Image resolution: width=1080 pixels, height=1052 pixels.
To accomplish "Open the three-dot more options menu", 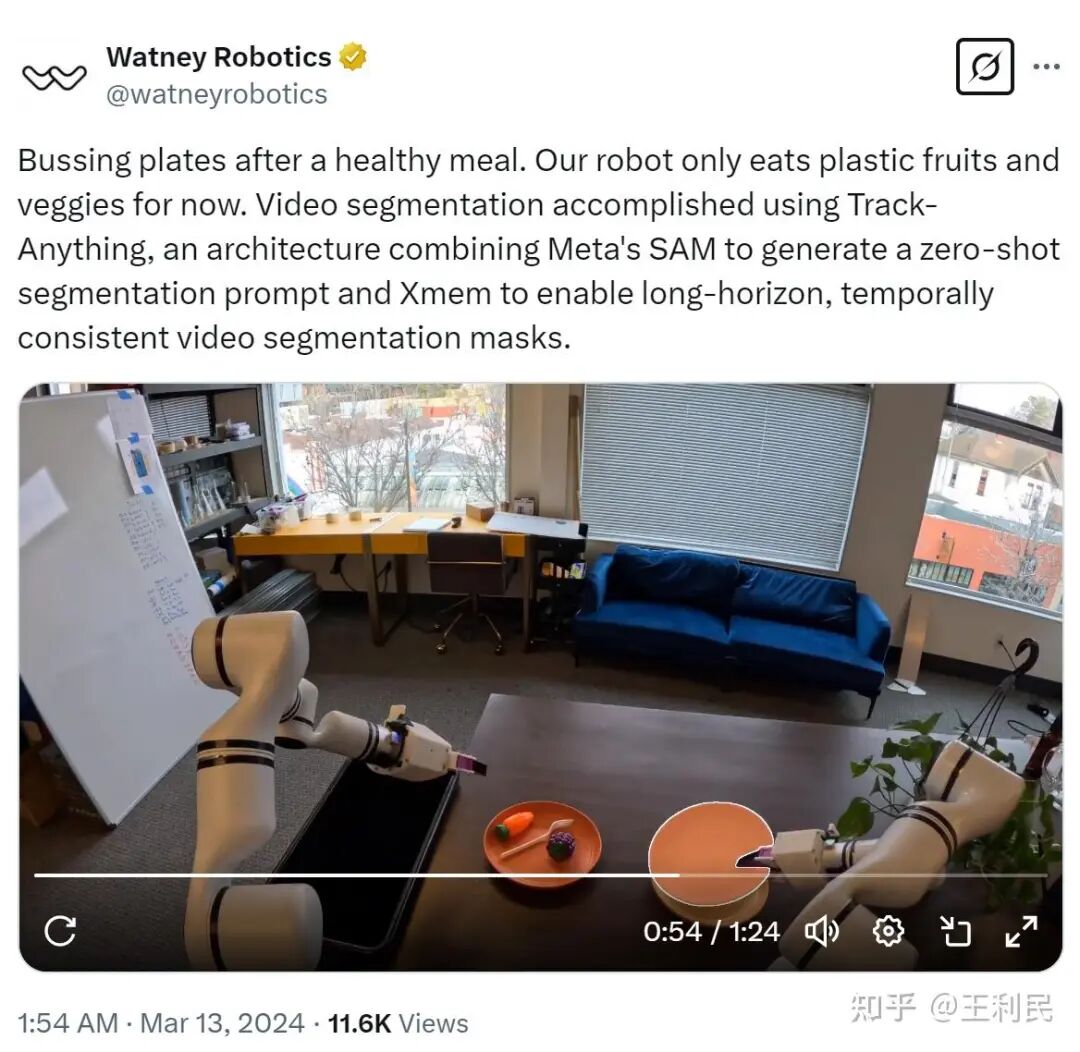I will click(x=1046, y=67).
